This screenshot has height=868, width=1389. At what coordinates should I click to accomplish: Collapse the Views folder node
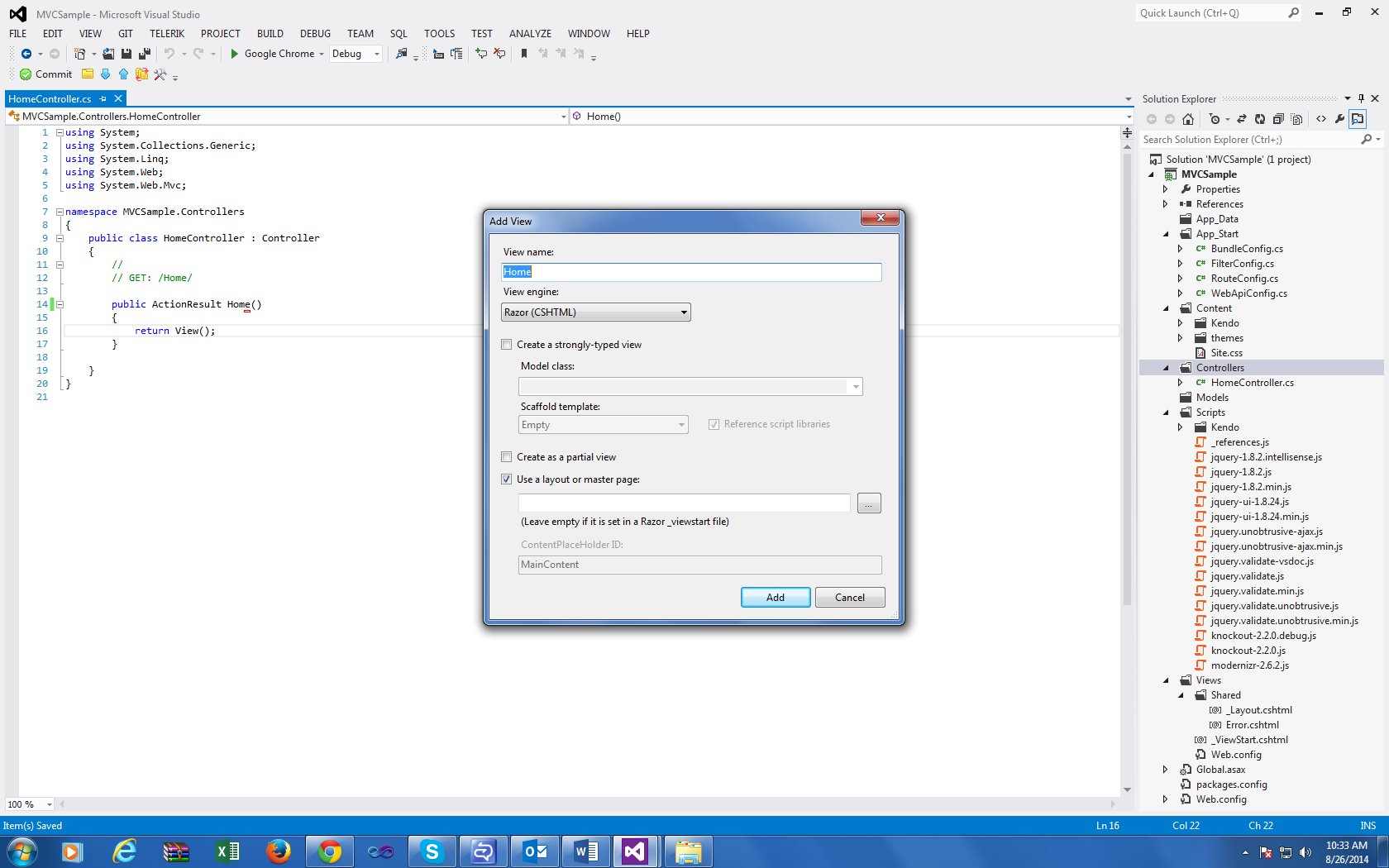coord(1167,680)
